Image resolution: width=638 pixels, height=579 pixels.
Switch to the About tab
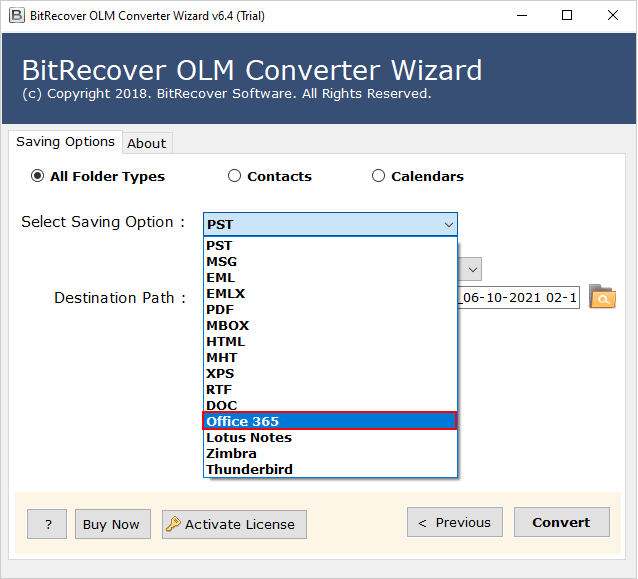click(x=146, y=143)
